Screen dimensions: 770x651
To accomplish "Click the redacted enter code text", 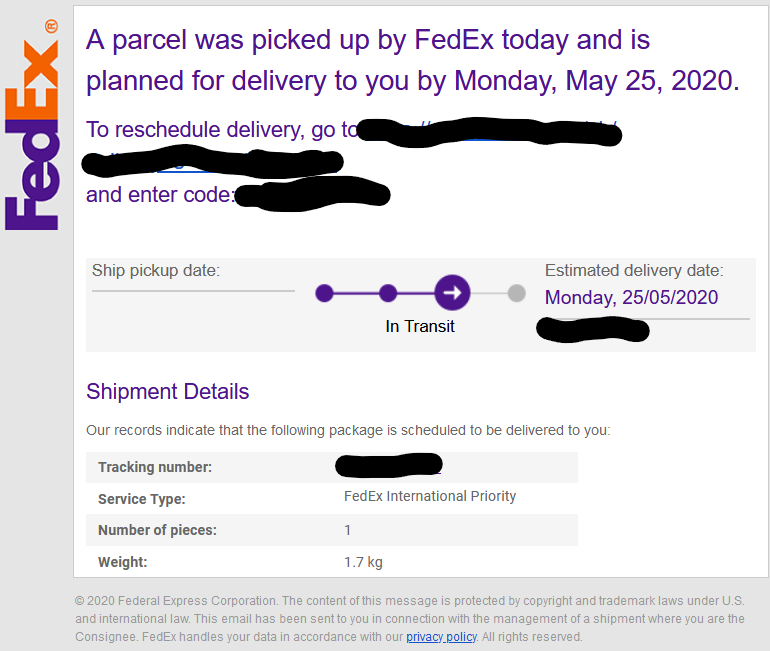I will 312,194.
